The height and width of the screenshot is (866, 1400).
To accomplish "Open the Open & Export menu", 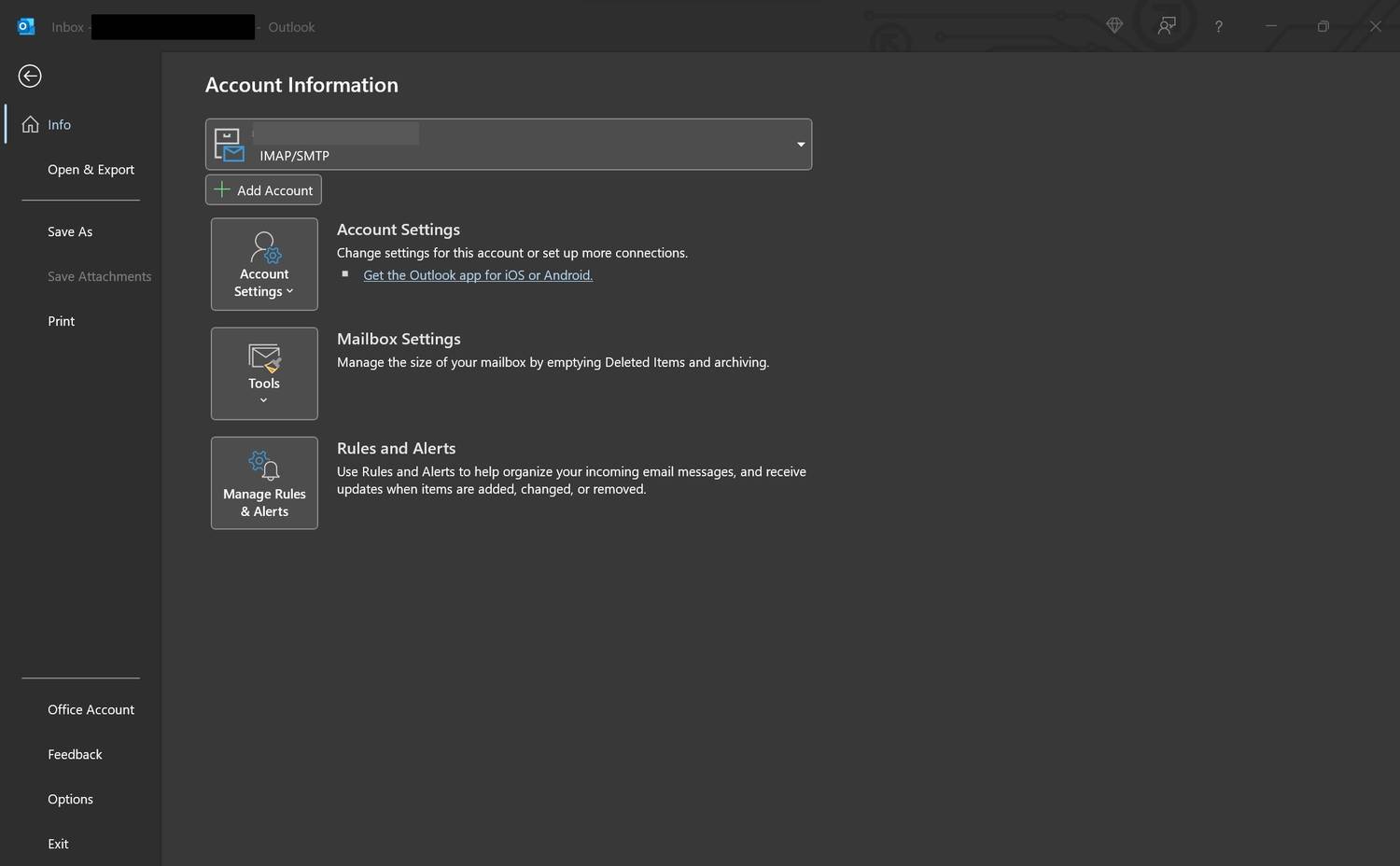I will point(91,169).
